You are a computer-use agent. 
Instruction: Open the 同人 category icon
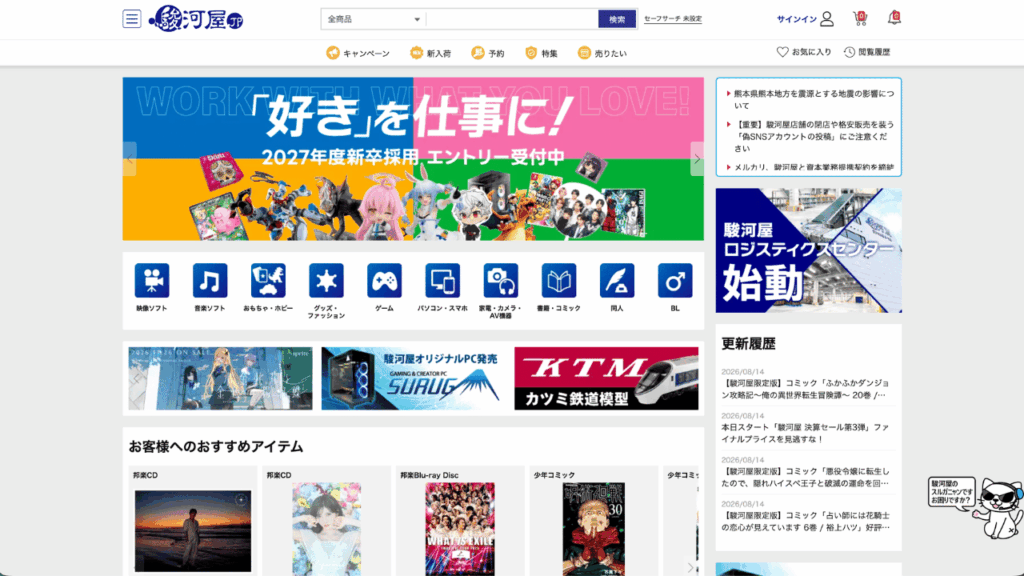click(616, 281)
